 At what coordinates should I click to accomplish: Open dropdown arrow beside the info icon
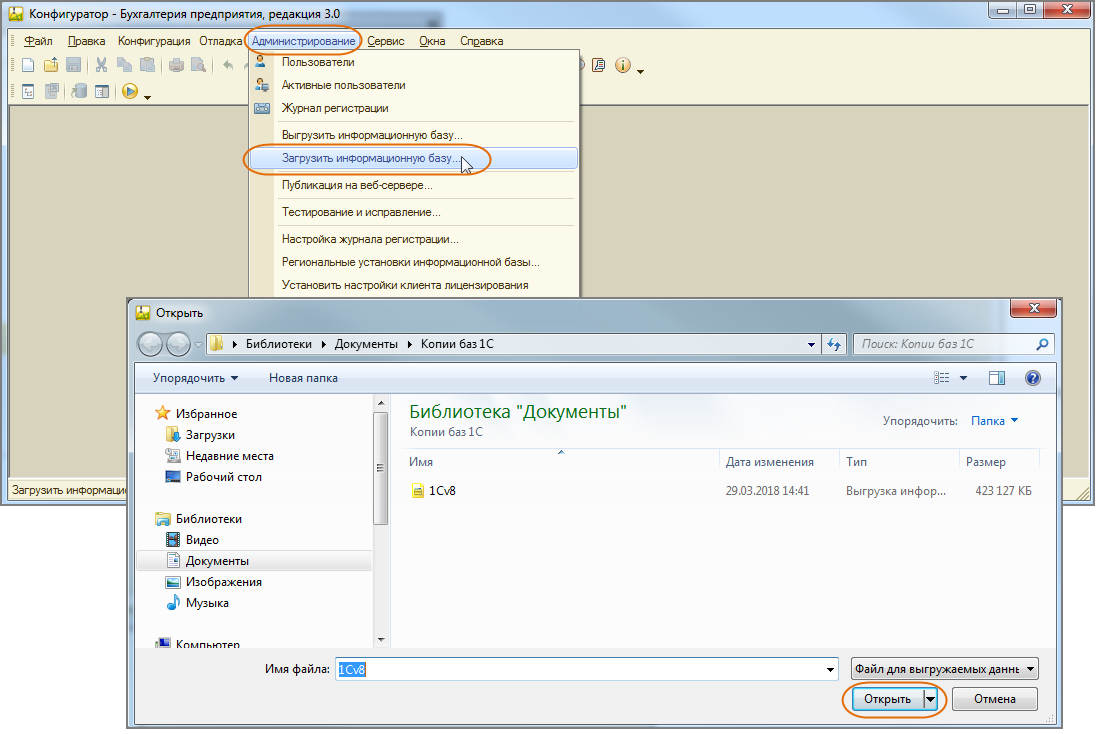640,71
